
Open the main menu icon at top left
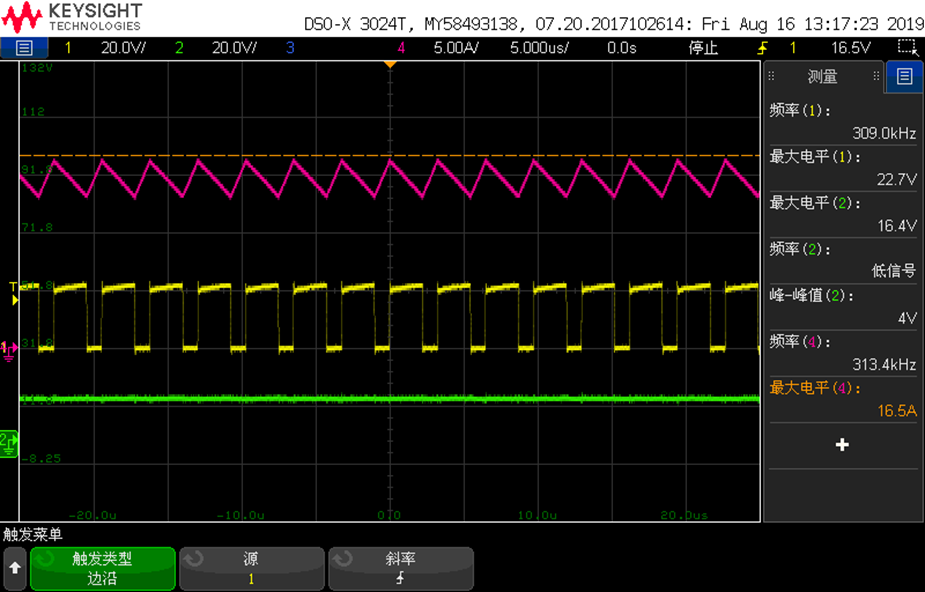point(24,48)
